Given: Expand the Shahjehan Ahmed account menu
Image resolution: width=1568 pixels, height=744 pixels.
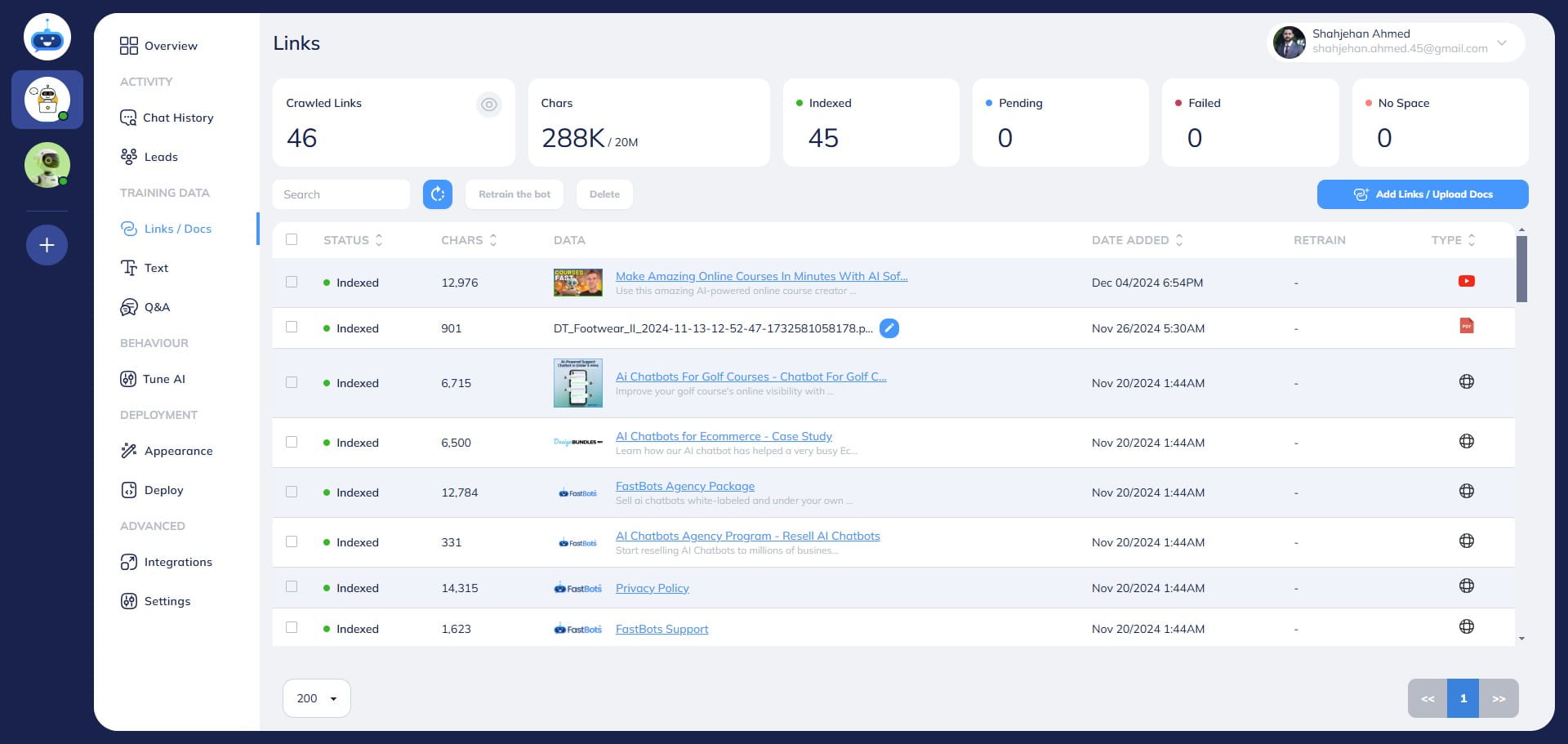Looking at the screenshot, I should pos(1501,42).
